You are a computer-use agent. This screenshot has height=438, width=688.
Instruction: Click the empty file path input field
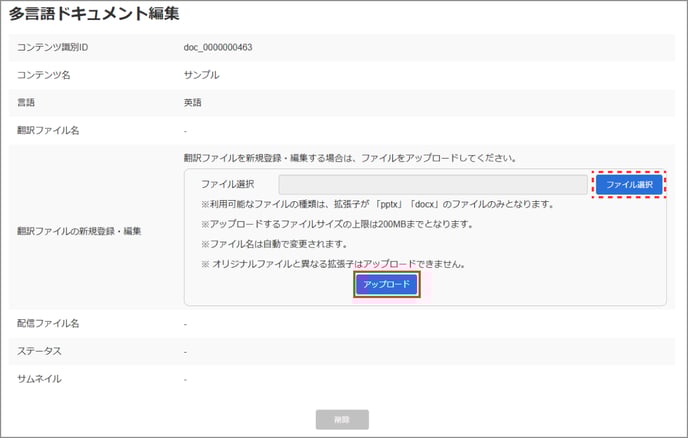(432, 185)
